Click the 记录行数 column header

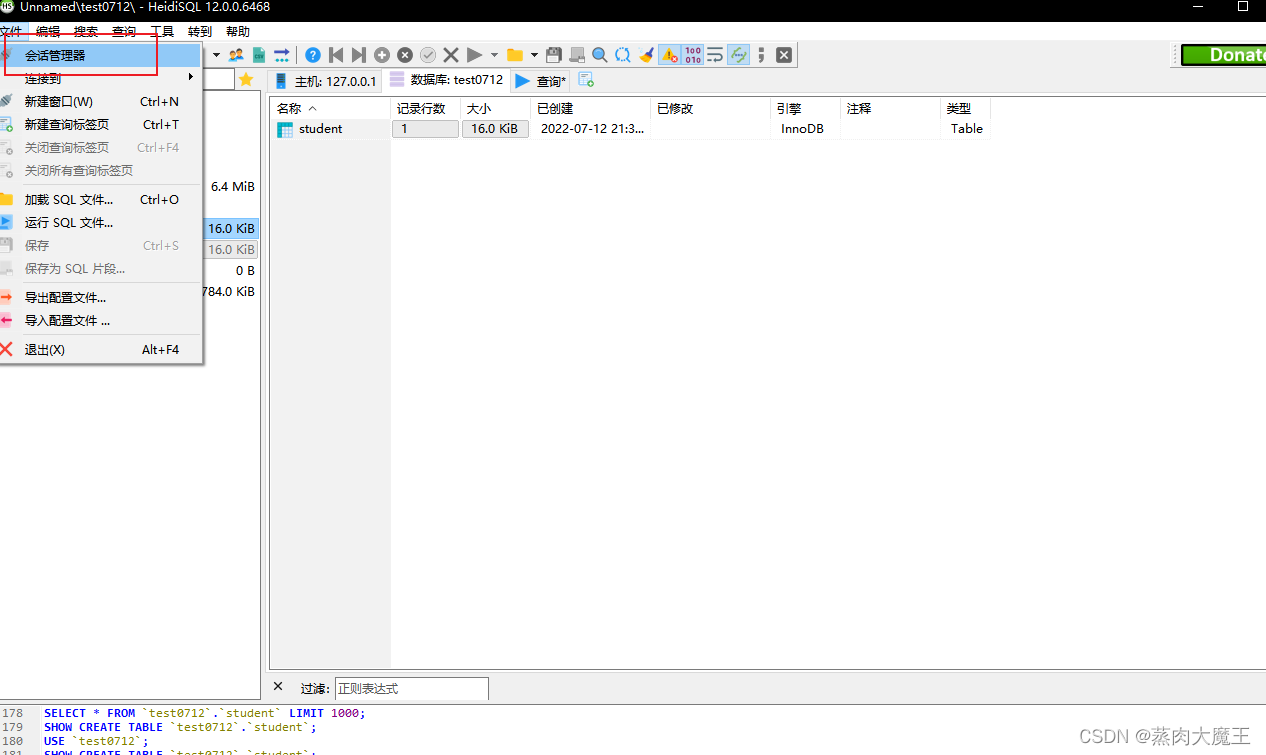click(x=425, y=108)
